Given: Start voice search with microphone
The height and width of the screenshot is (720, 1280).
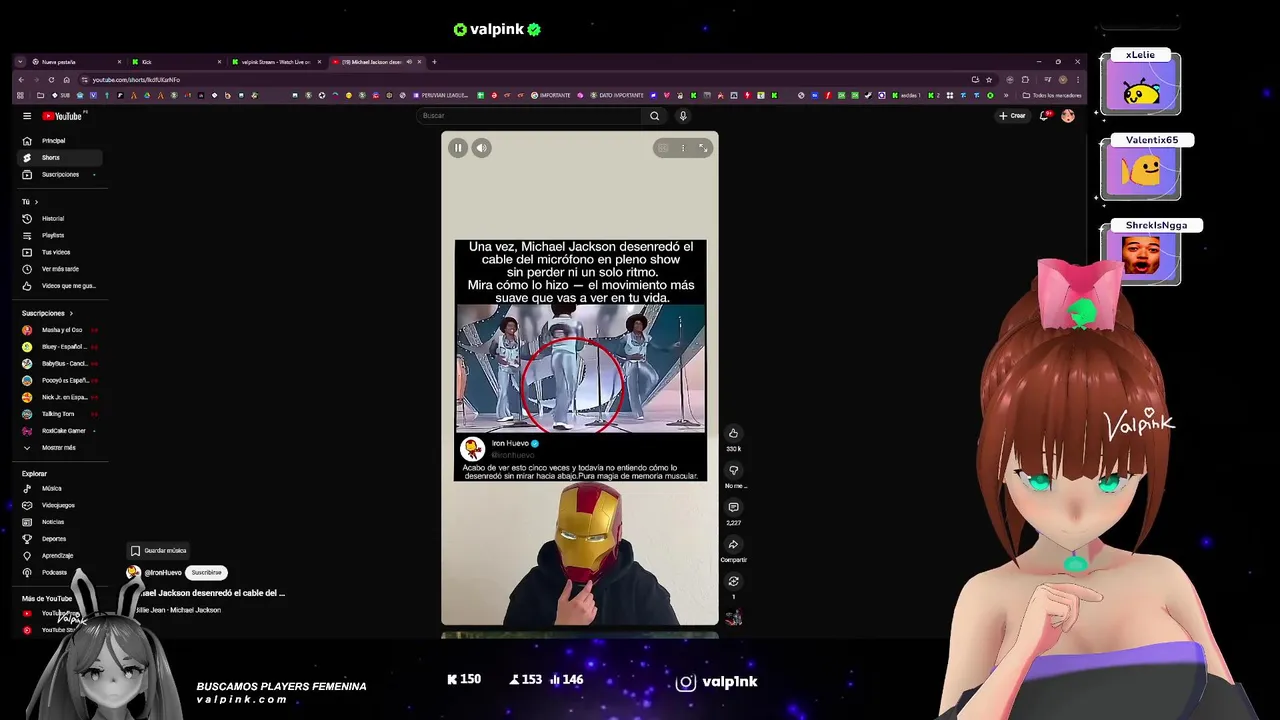Looking at the screenshot, I should point(683,116).
